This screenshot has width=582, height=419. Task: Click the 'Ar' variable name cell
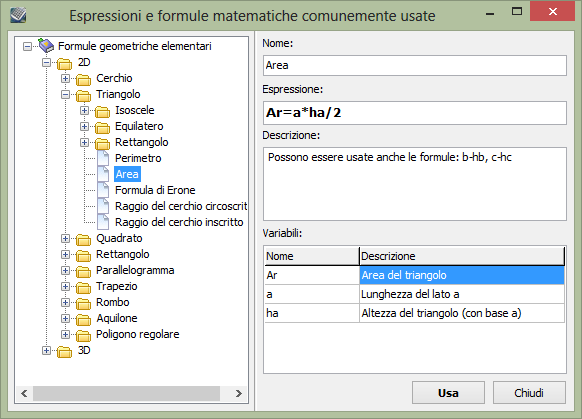312,275
